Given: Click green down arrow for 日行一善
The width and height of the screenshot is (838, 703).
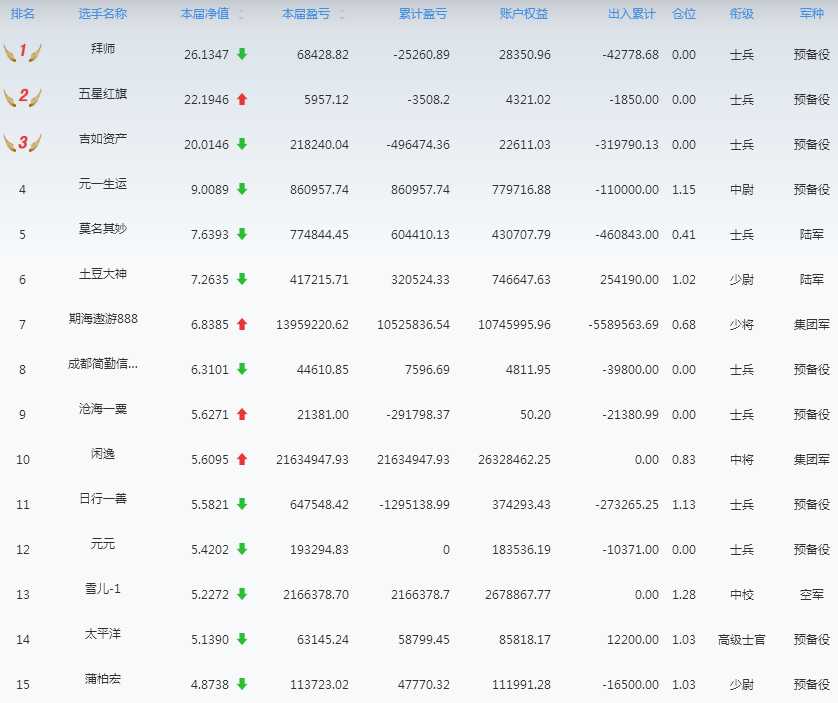Looking at the screenshot, I should click(x=242, y=504).
